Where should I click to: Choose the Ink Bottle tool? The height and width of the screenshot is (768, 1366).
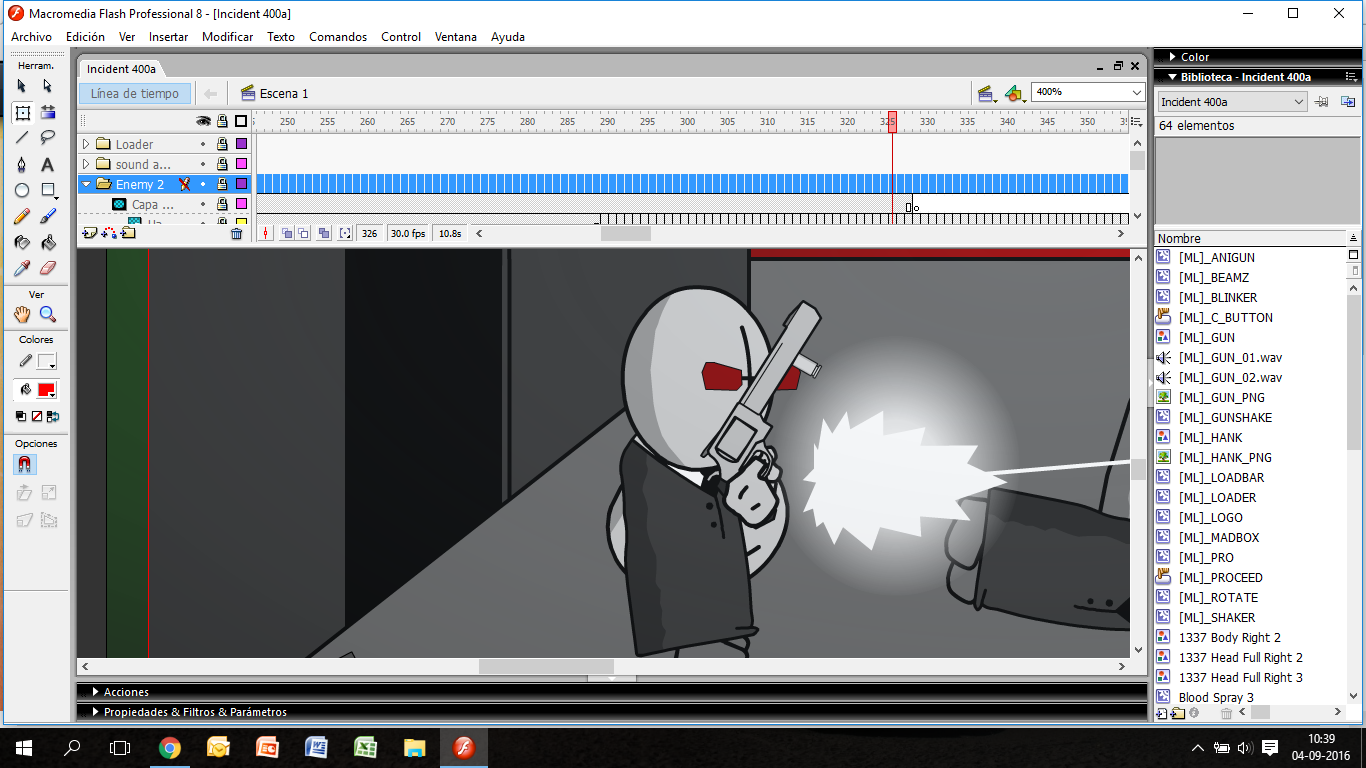22,243
